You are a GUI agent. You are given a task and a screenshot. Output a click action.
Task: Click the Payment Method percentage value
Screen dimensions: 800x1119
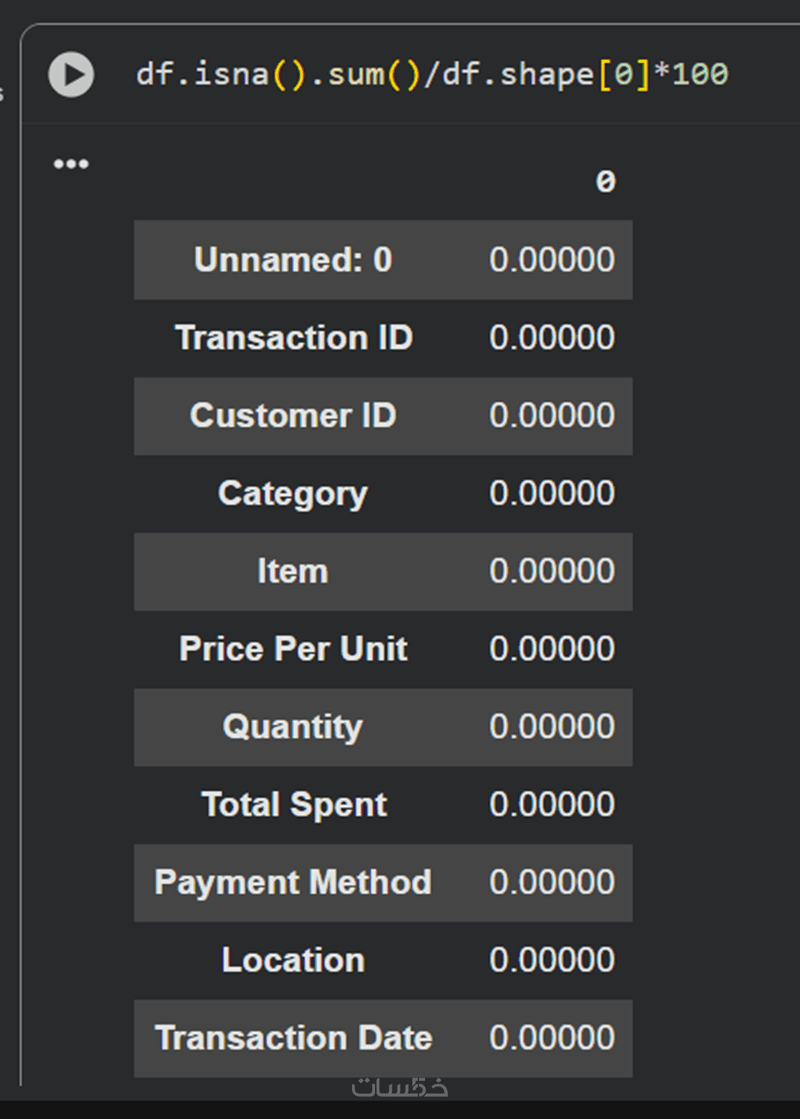[552, 883]
